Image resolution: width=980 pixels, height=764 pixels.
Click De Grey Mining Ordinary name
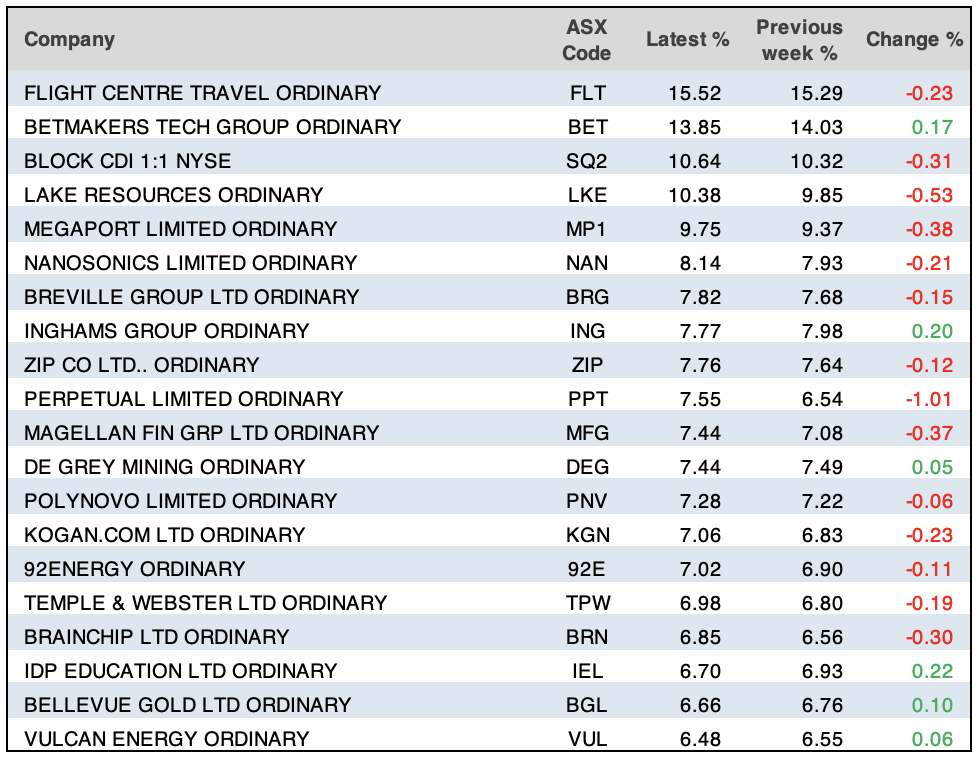[x=164, y=467]
